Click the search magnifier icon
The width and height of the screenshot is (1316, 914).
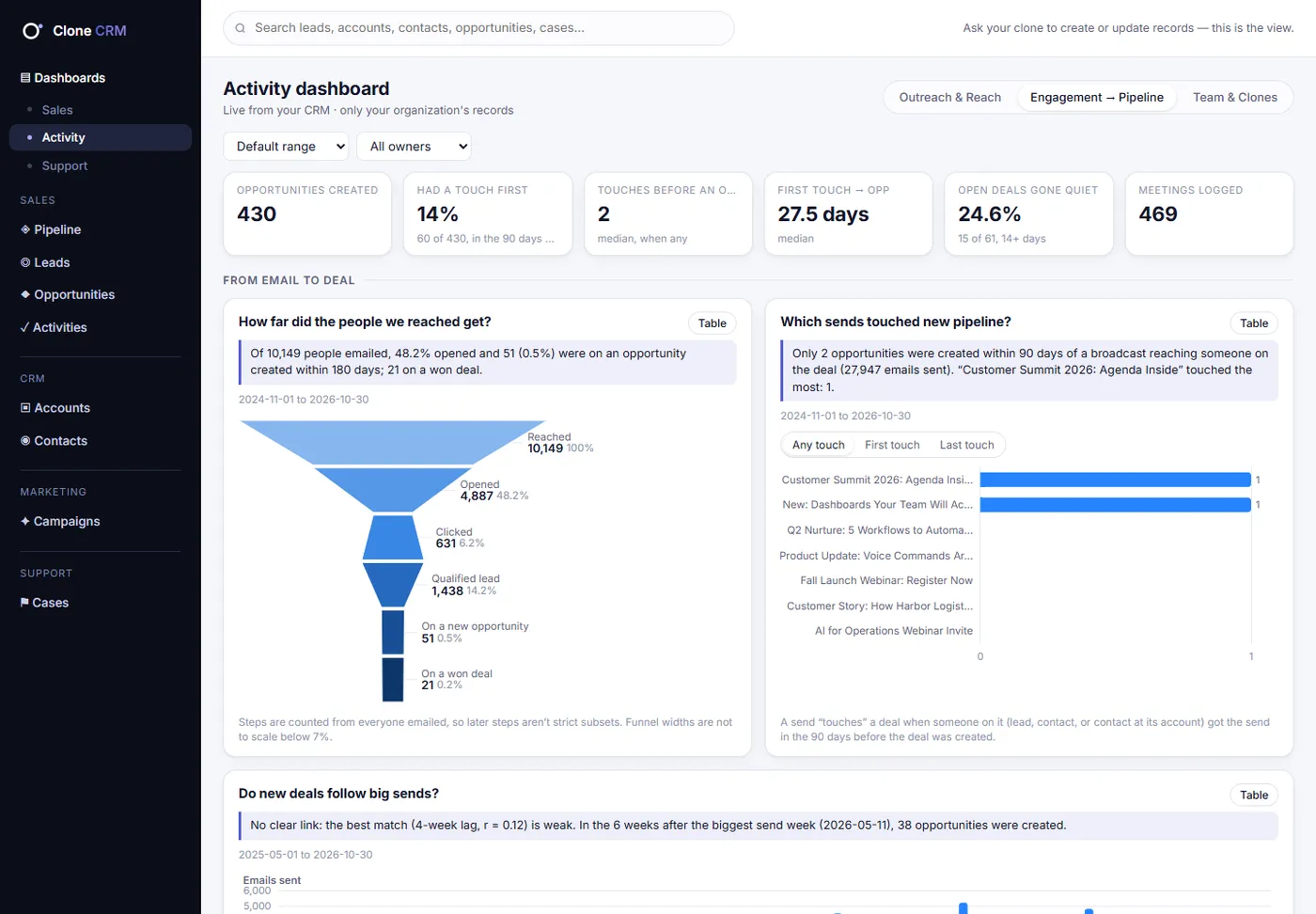pos(241,28)
